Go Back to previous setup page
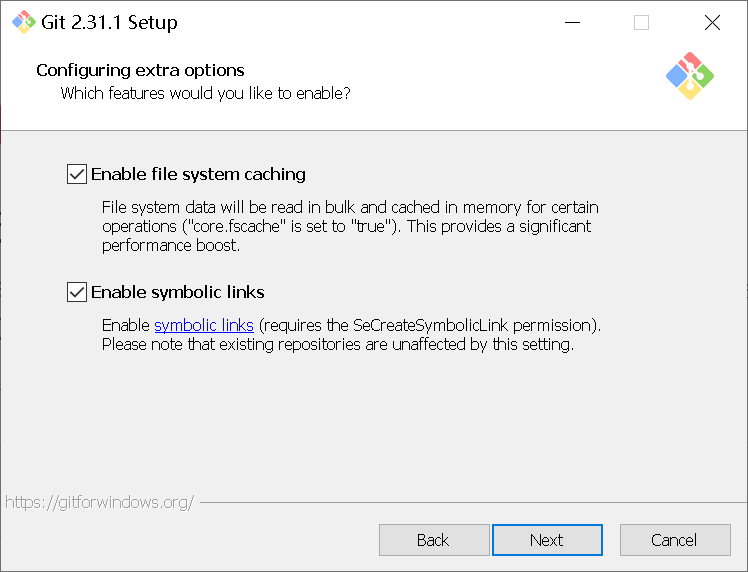Screen dimensions: 748x572 click(x=434, y=540)
